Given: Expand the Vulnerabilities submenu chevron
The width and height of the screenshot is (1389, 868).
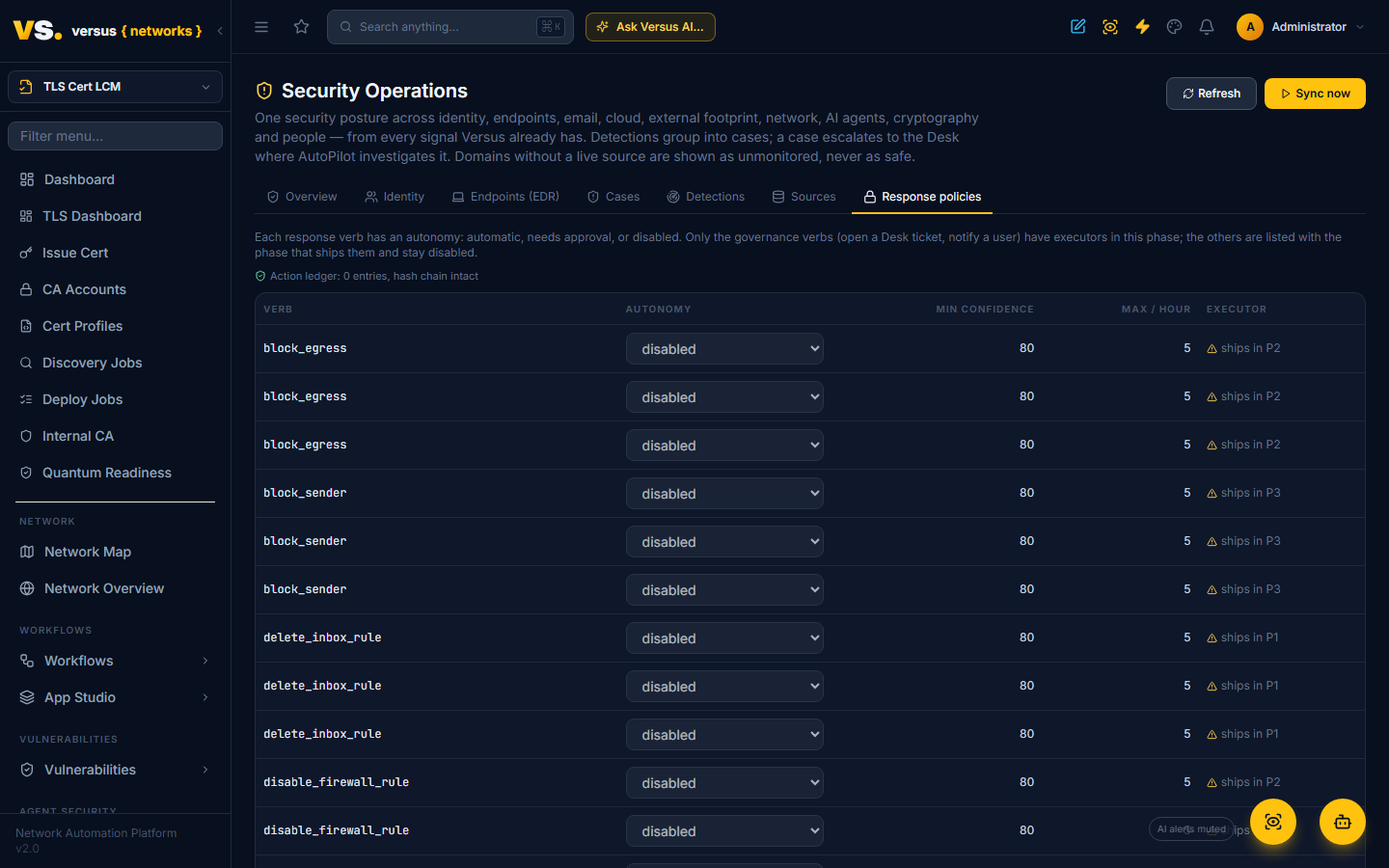Looking at the screenshot, I should pos(205,770).
